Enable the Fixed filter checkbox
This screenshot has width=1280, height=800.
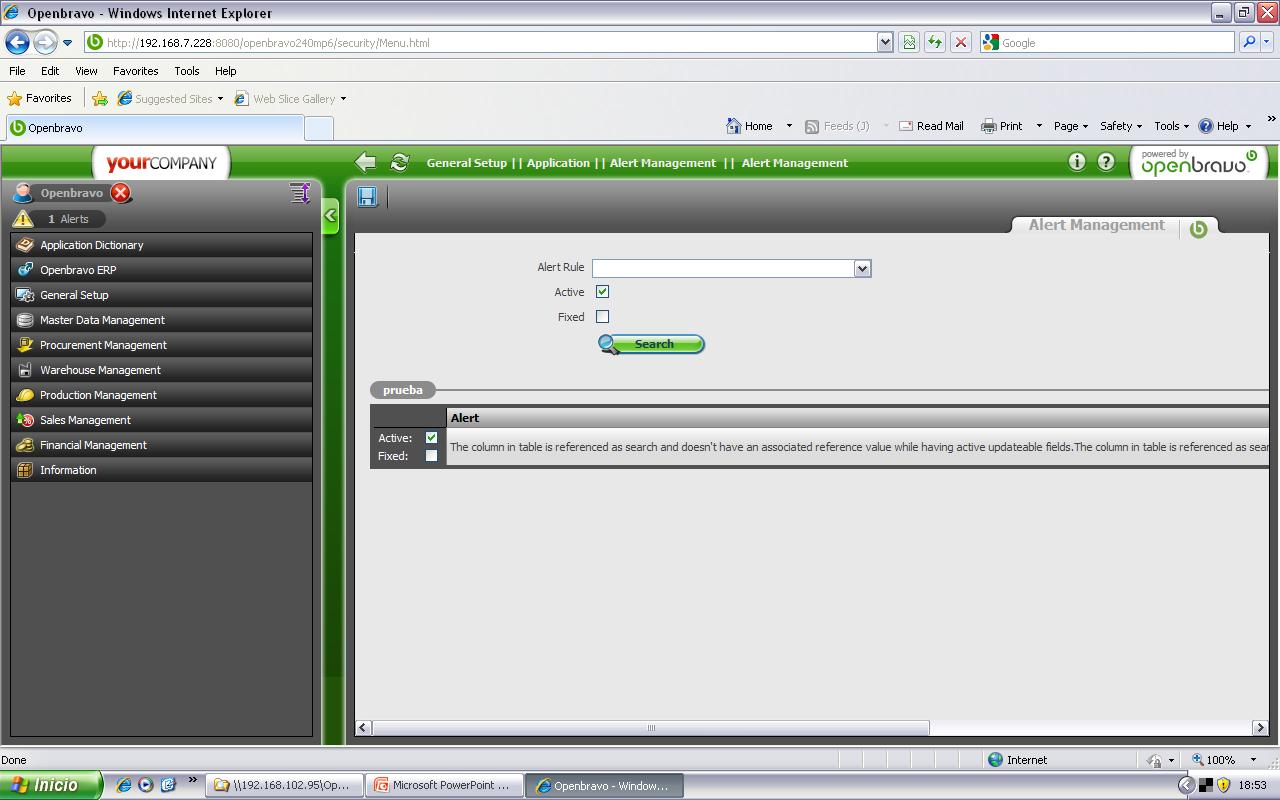(602, 317)
